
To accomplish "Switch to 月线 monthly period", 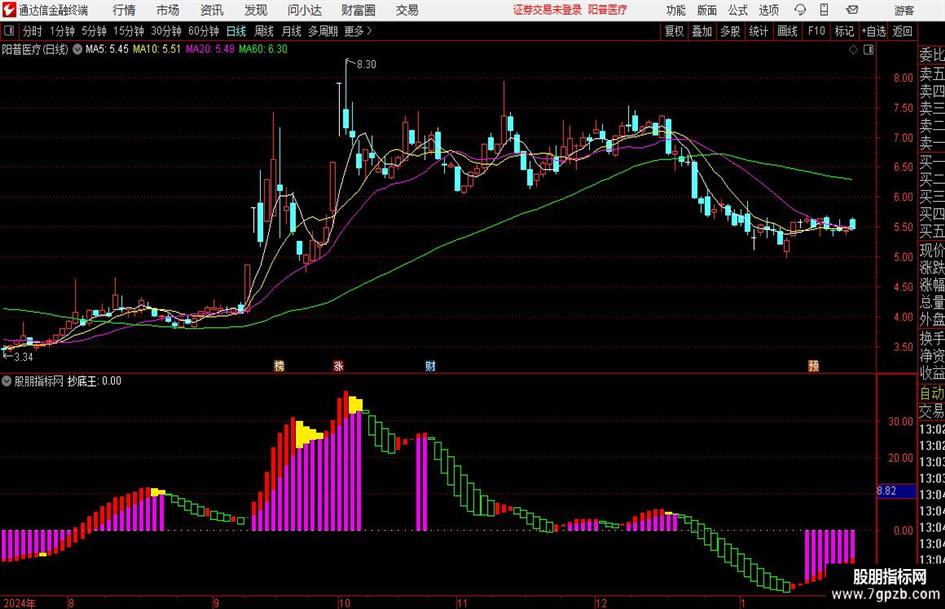I will [292, 31].
